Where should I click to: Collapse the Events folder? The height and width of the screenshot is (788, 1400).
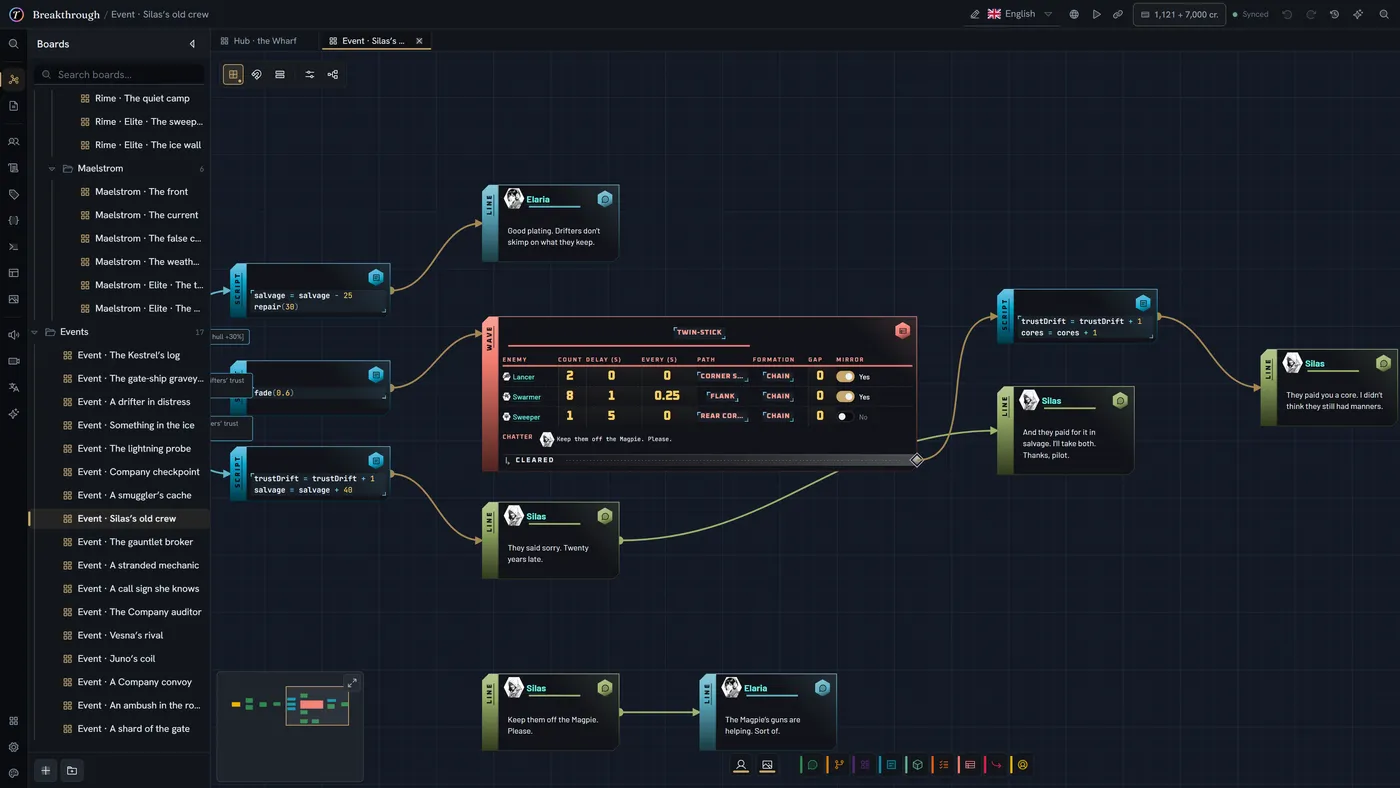click(35, 332)
